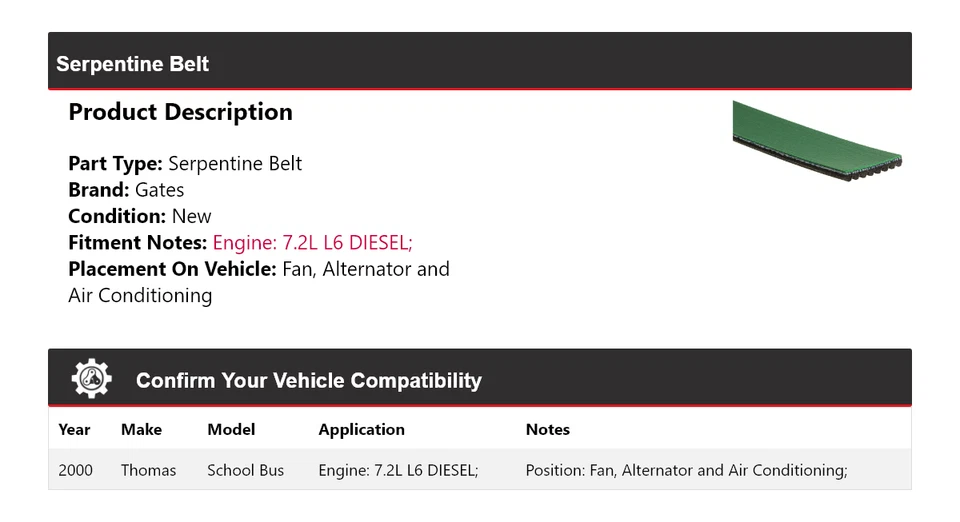This screenshot has height=522, width=960.
Task: Click the Part Type label
Action: pyautogui.click(x=115, y=164)
